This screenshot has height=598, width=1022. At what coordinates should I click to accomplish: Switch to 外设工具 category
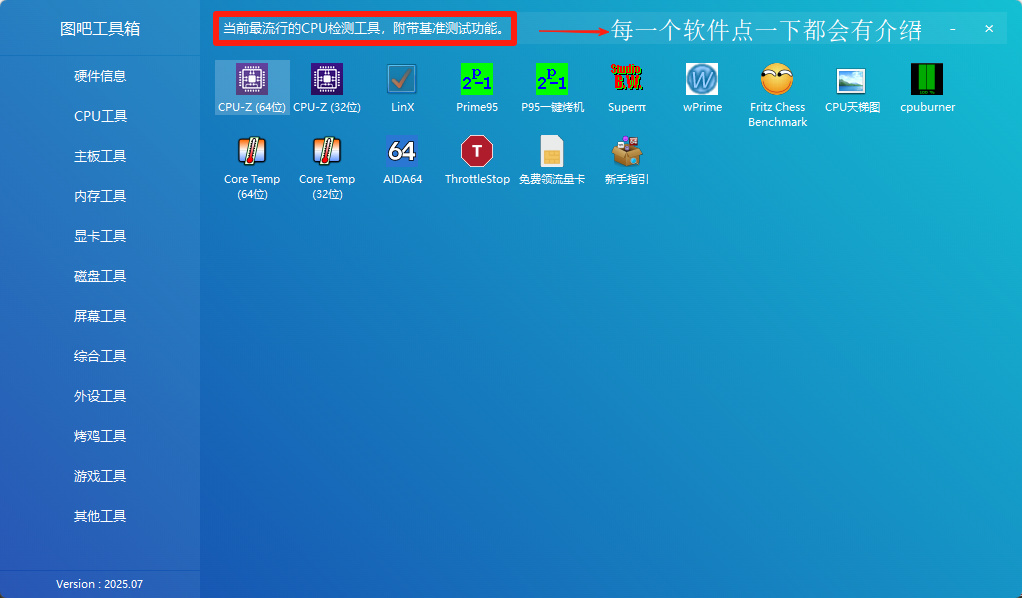[x=100, y=396]
